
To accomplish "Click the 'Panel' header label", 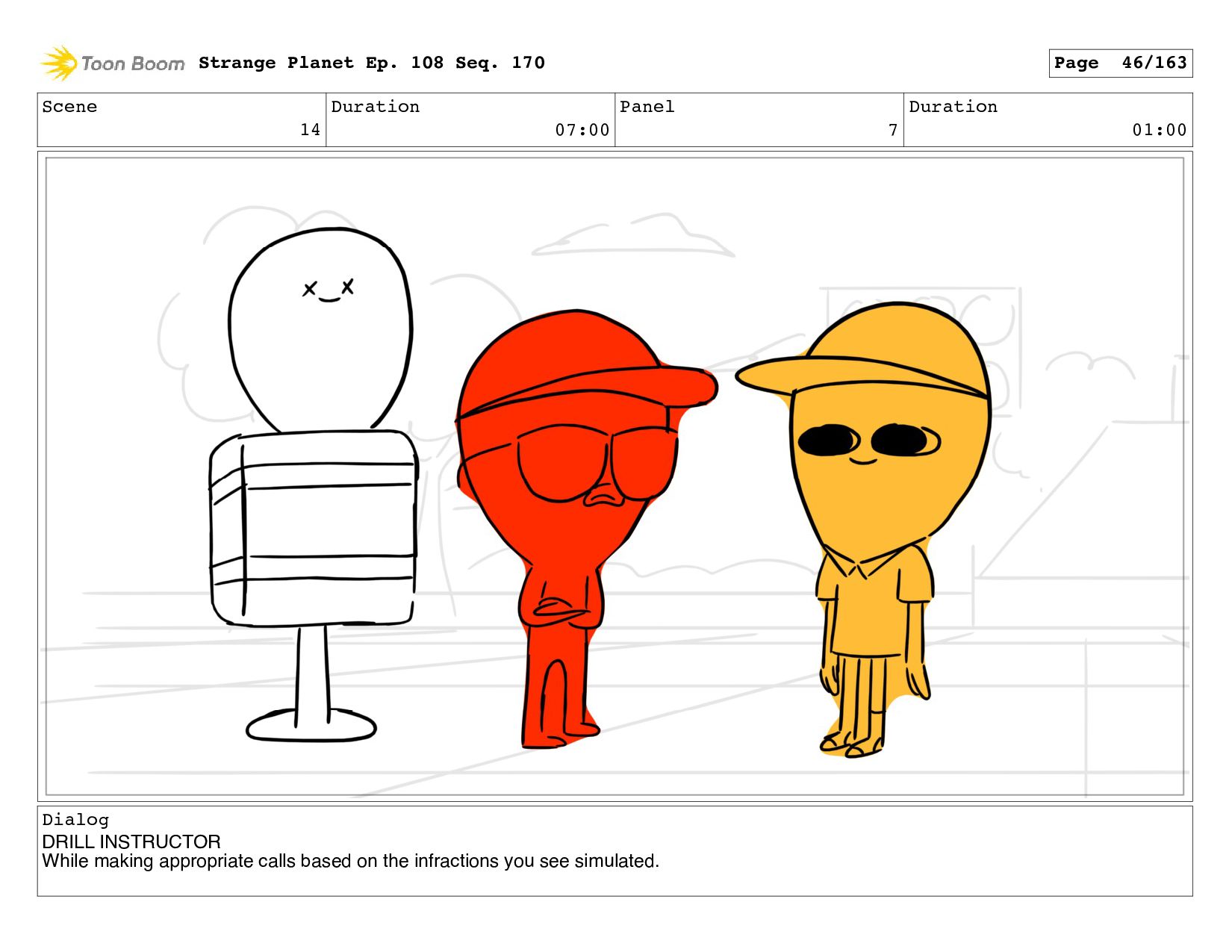I will 647,107.
